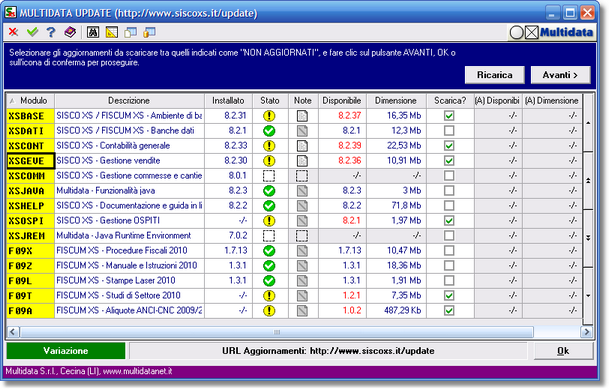Click XSOSPI warning status icon
Screen dimensions: 609x390
point(269,221)
